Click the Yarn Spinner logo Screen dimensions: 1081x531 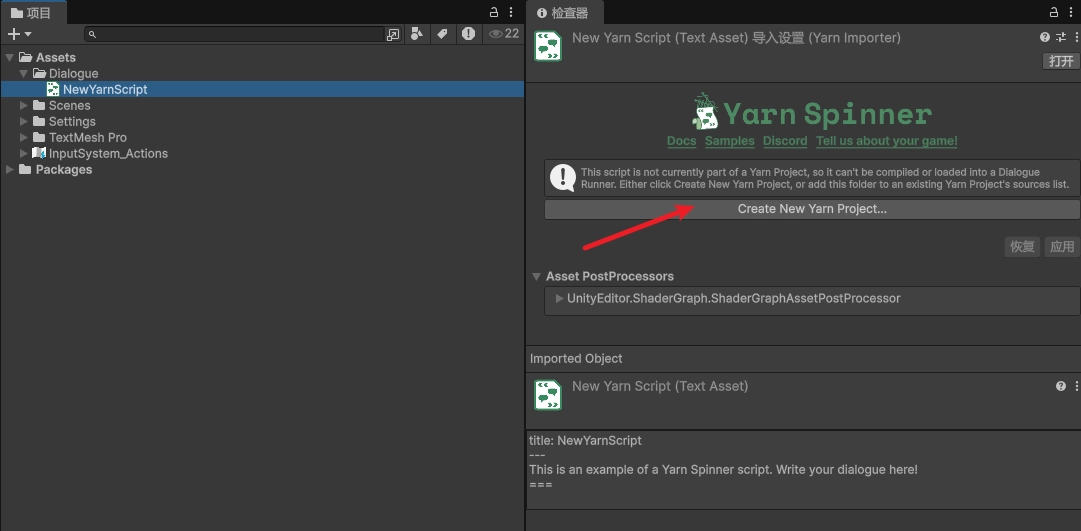point(812,112)
